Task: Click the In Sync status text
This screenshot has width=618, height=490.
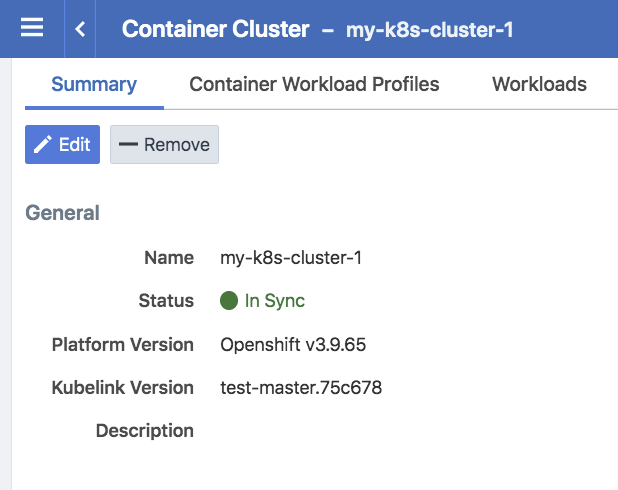Action: click(x=274, y=301)
